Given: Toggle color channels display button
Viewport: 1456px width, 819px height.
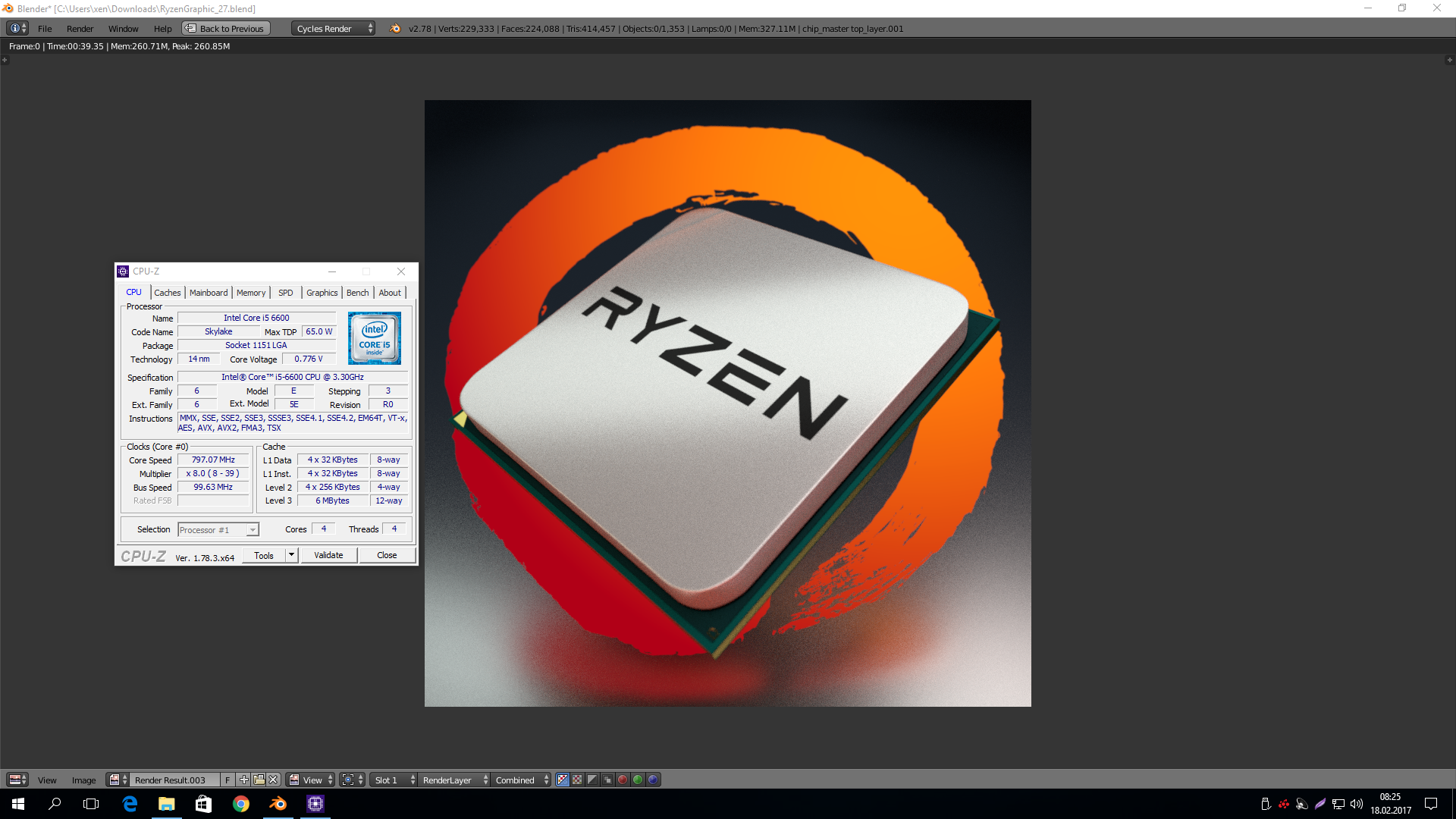Looking at the screenshot, I should [x=577, y=780].
